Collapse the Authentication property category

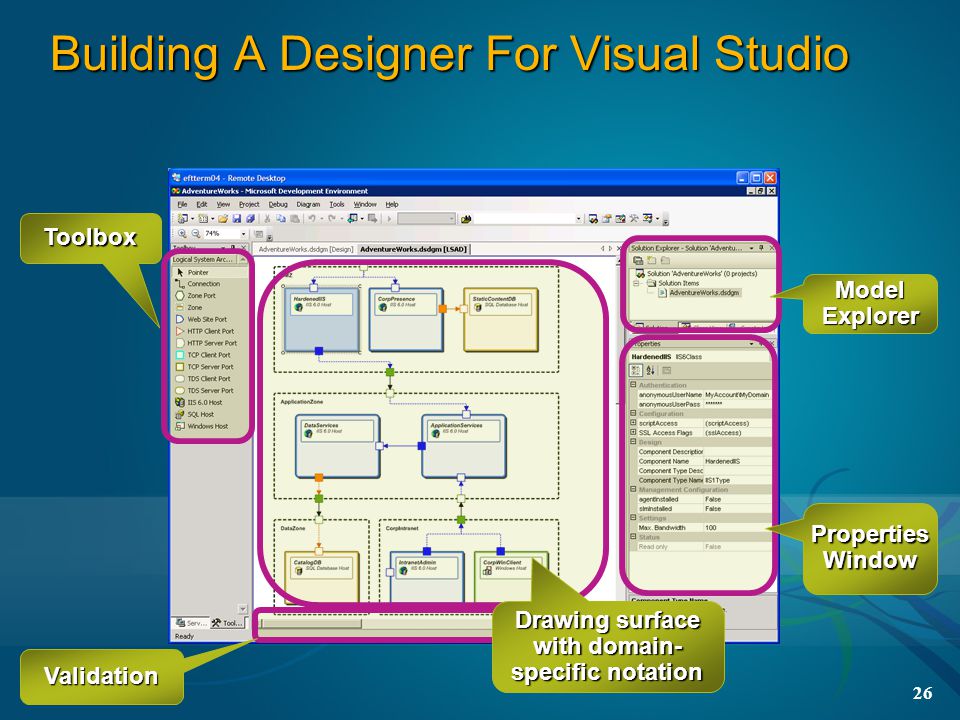click(634, 385)
